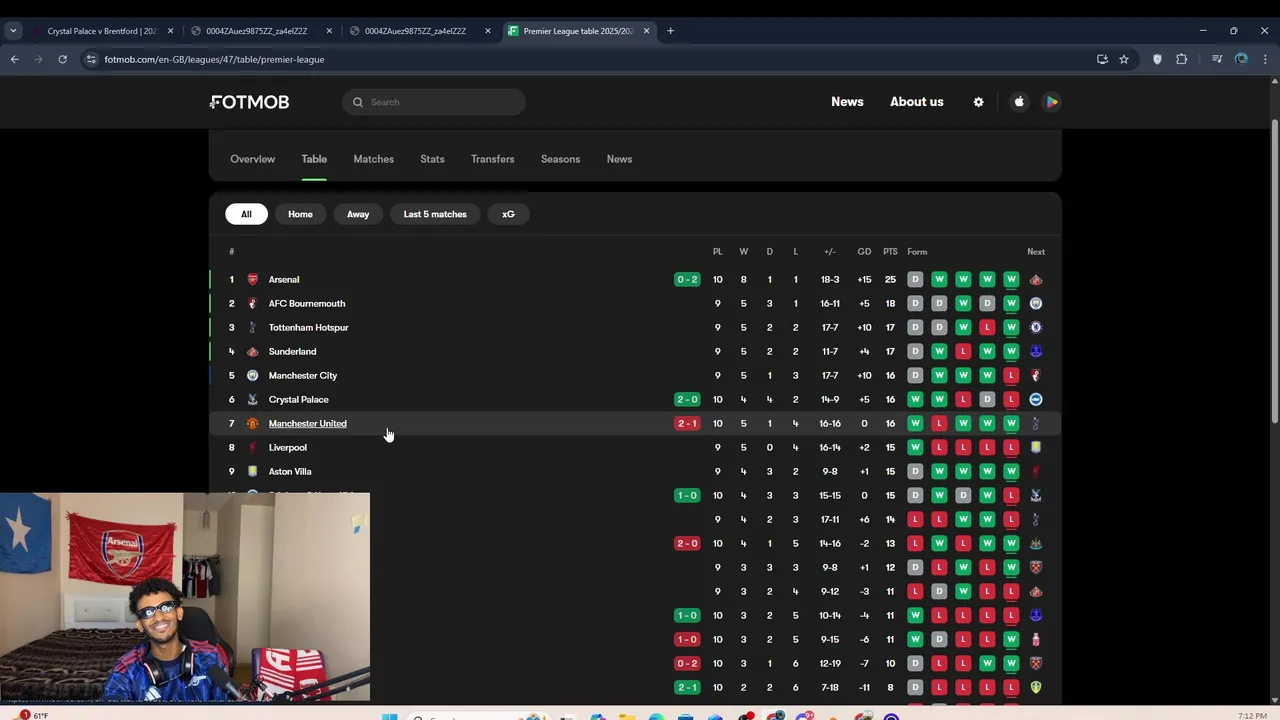Switch to the Matches tab
1280x720 pixels.
coord(373,159)
